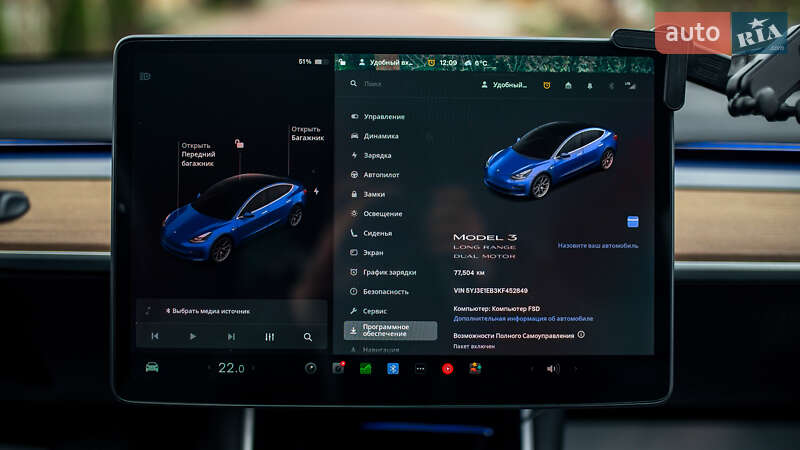Image resolution: width=800 pixels, height=450 pixels.
Task: Tap the Bluetooth icon in settings header
Action: [611, 86]
